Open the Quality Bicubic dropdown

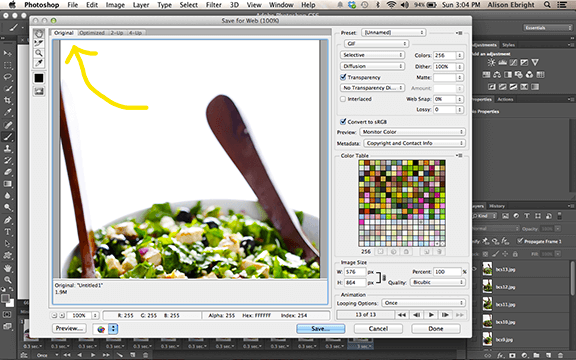437,282
